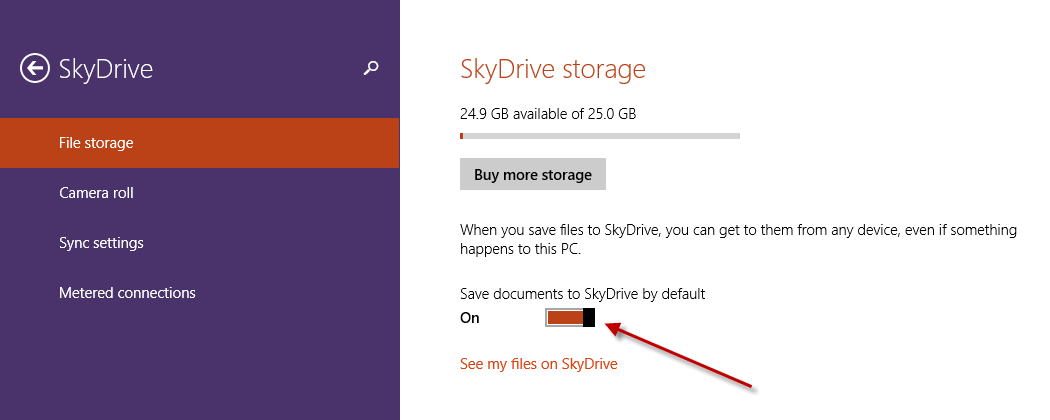Switch to Sync settings
The height and width of the screenshot is (420, 1050).
200,242
